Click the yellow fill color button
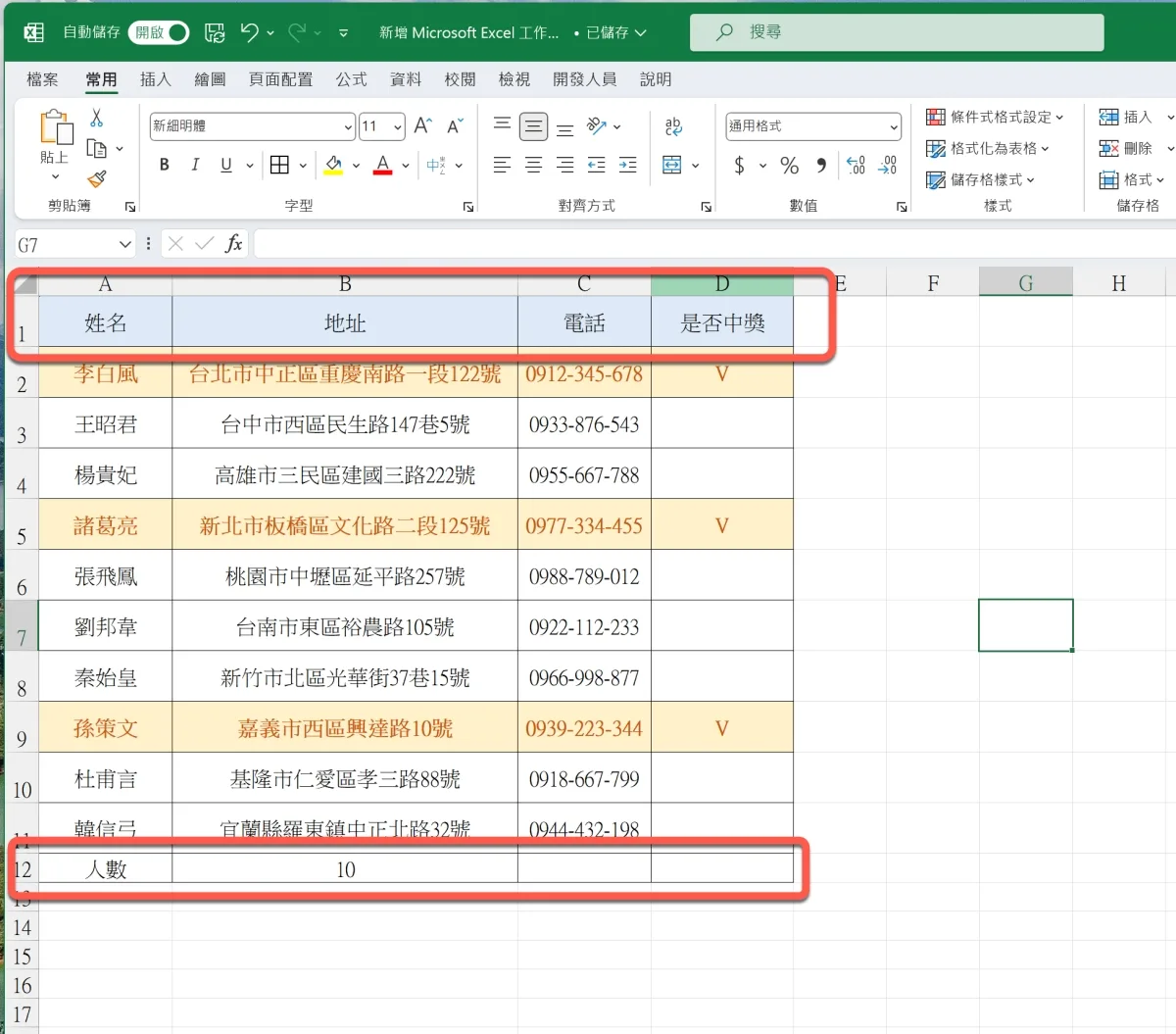This screenshot has height=1034, width=1176. click(333, 165)
